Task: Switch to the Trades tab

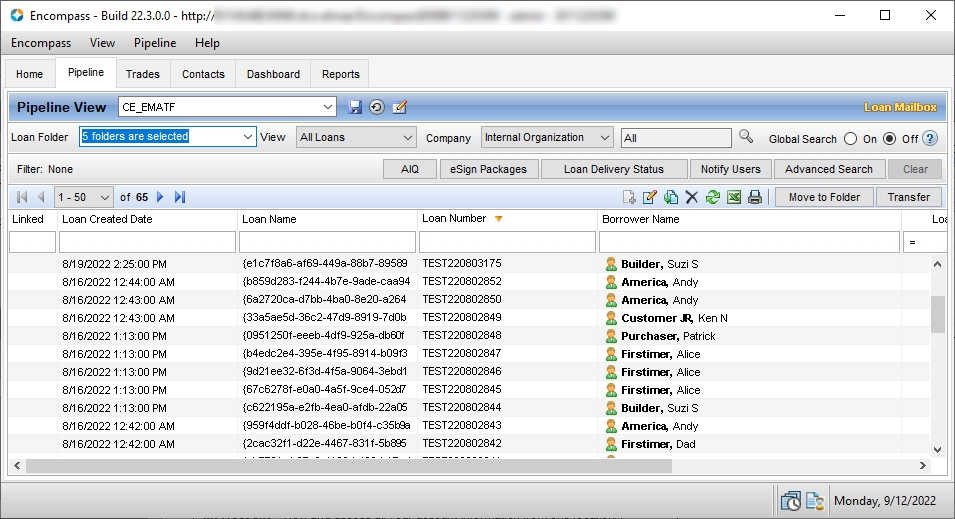Action: (x=143, y=74)
